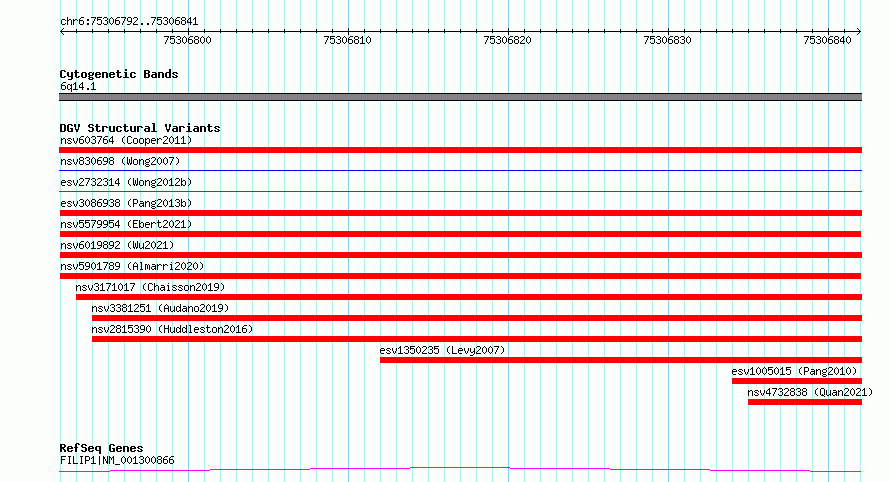890x482 pixels.
Task: Select the nsv3381251 red bar
Action: tap(477, 318)
